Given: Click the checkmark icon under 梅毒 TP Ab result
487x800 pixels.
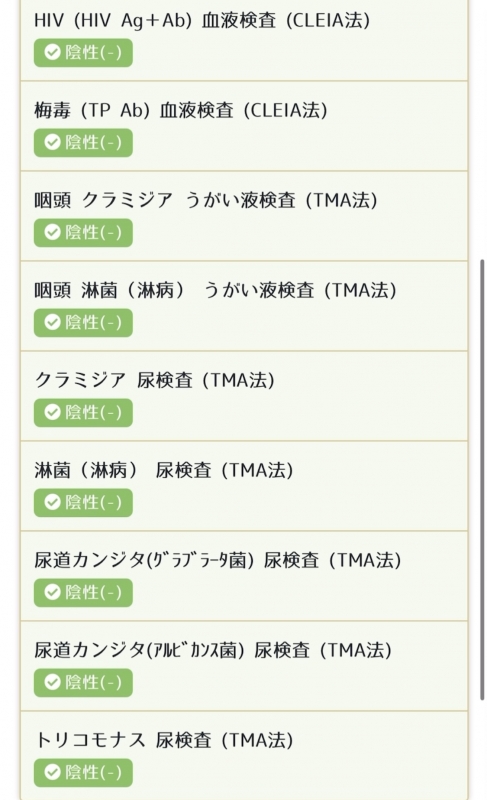Looking at the screenshot, I should [x=53, y=142].
